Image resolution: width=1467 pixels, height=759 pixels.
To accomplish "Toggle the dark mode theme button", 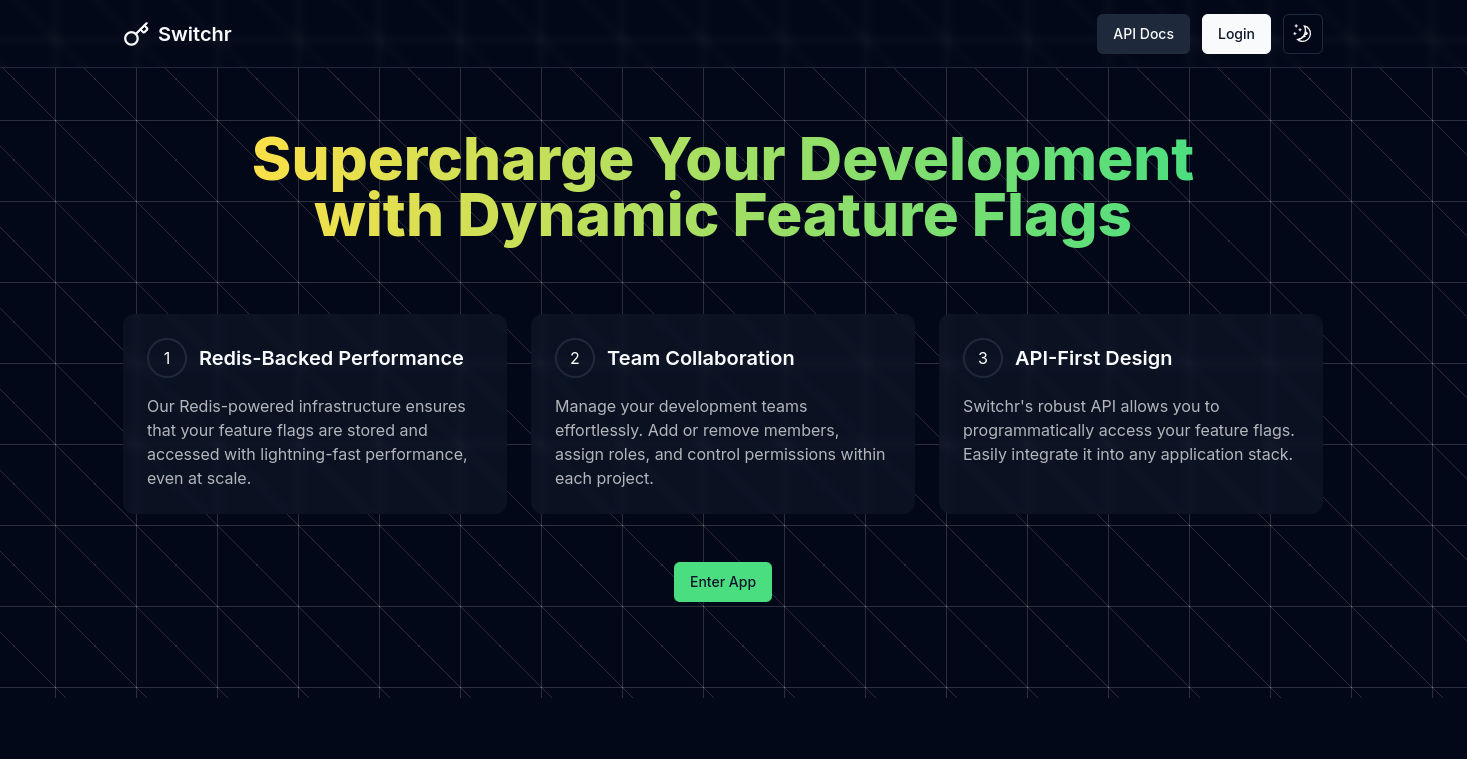I will pos(1302,34).
